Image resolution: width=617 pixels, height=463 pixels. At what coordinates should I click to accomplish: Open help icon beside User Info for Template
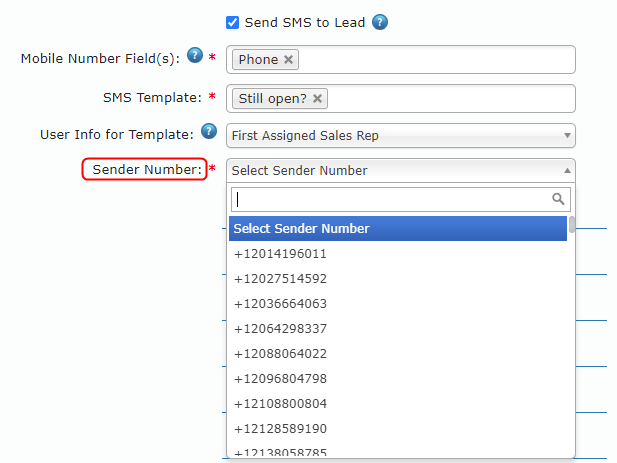pyautogui.click(x=209, y=131)
